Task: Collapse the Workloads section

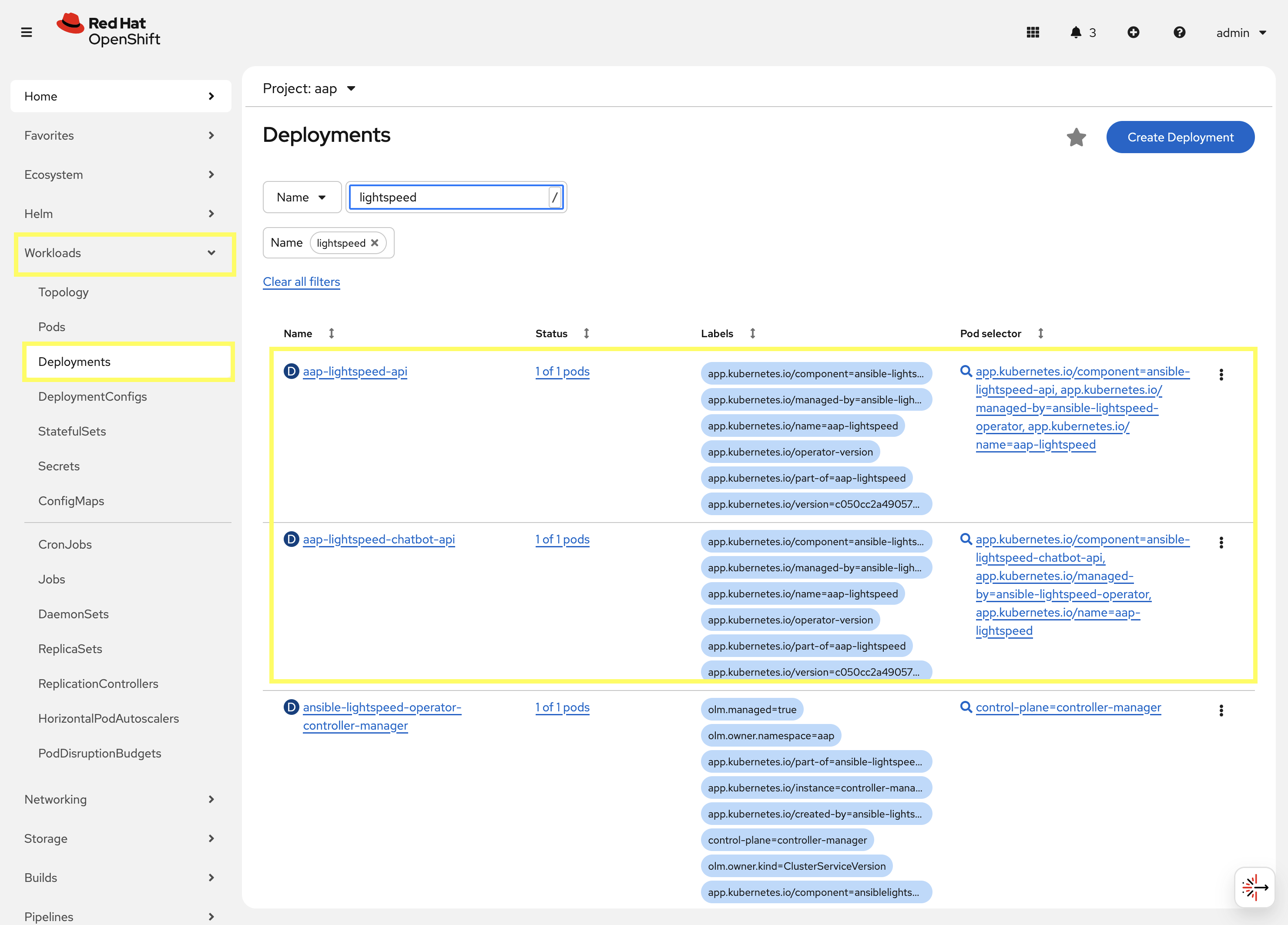Action: coord(211,253)
